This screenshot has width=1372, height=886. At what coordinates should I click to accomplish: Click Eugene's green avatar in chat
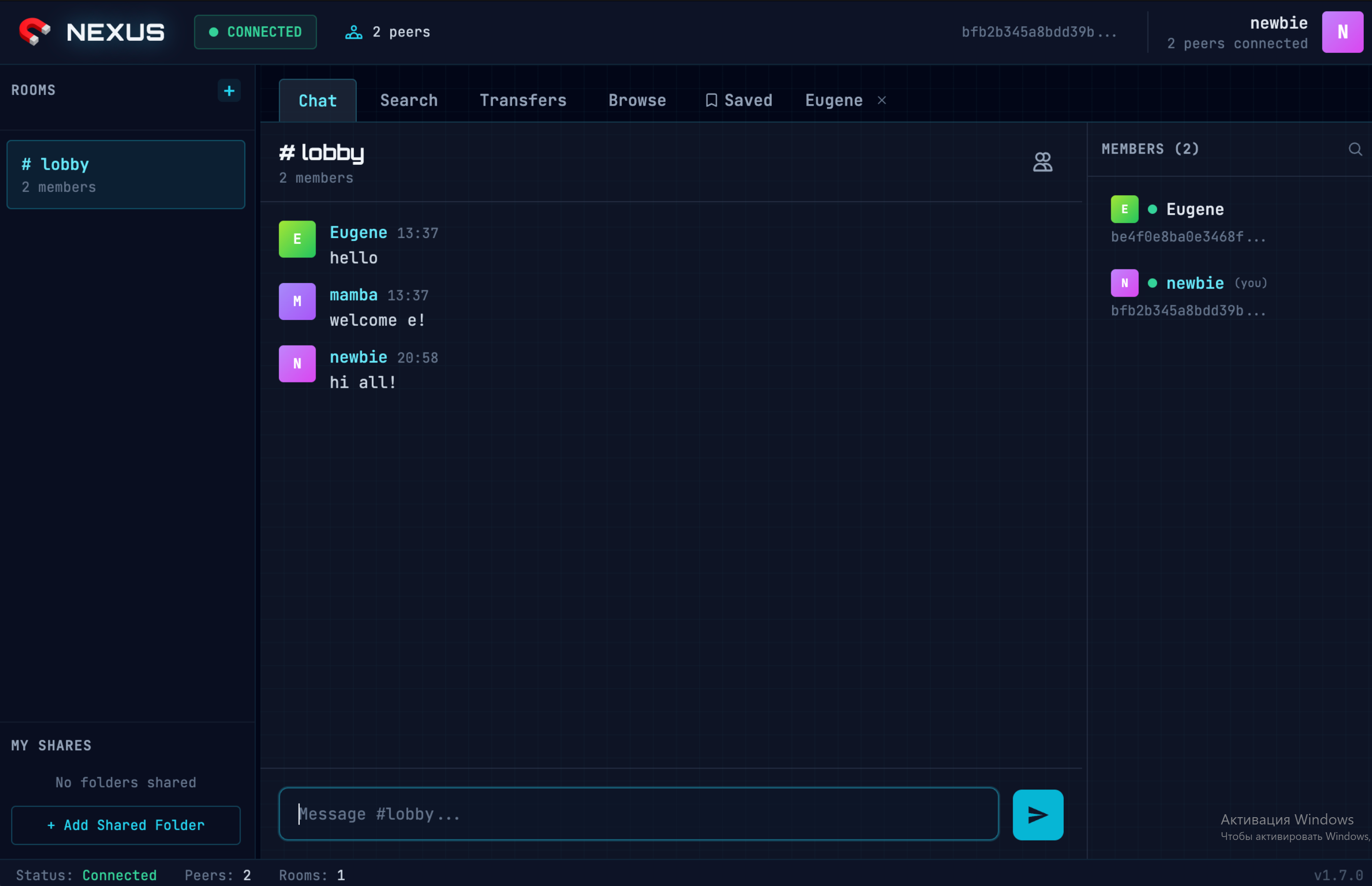coord(297,239)
